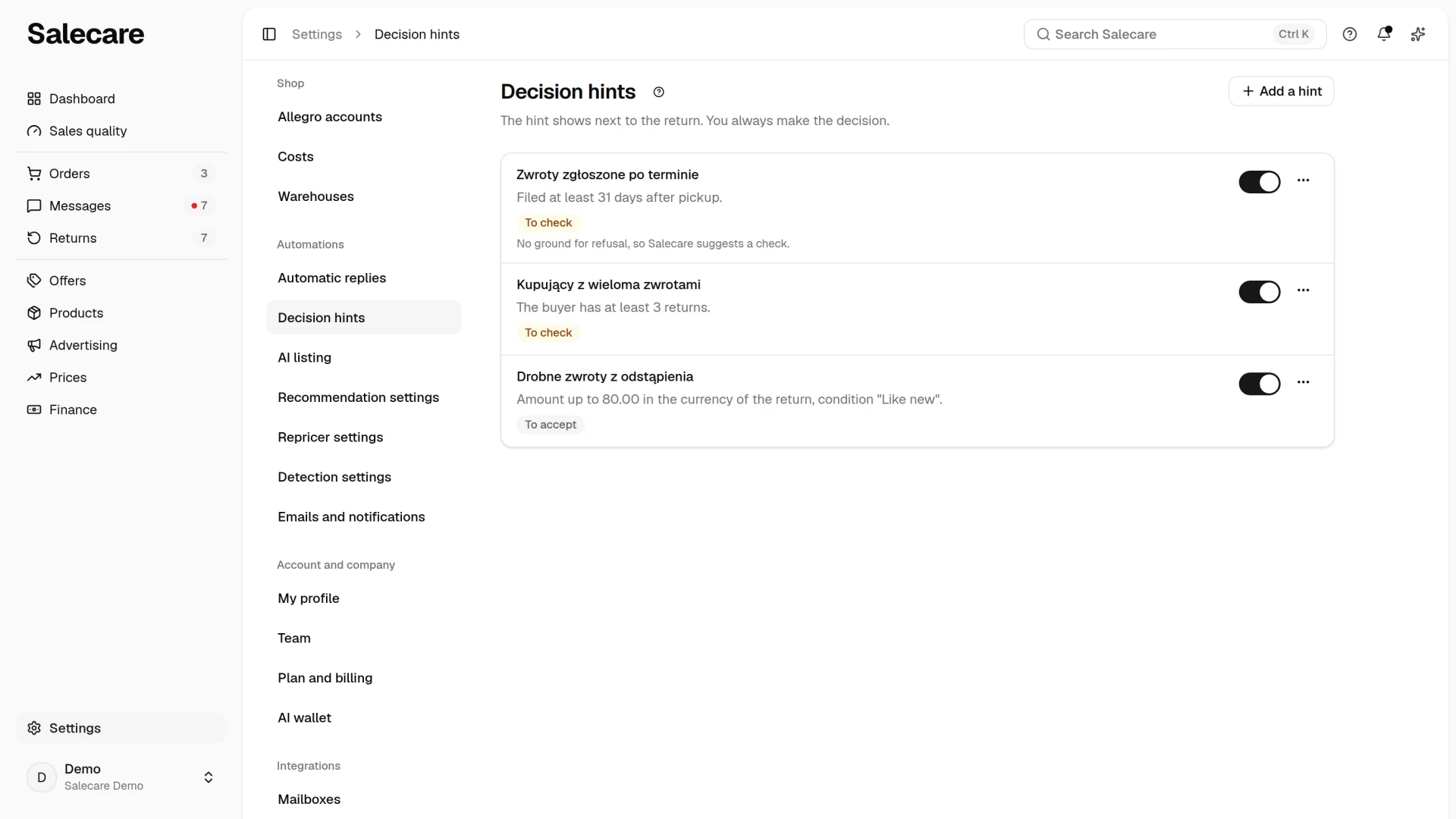Switch off Drobne zwroty z odstąpienia hint
The width and height of the screenshot is (1456, 819).
coord(1260,384)
